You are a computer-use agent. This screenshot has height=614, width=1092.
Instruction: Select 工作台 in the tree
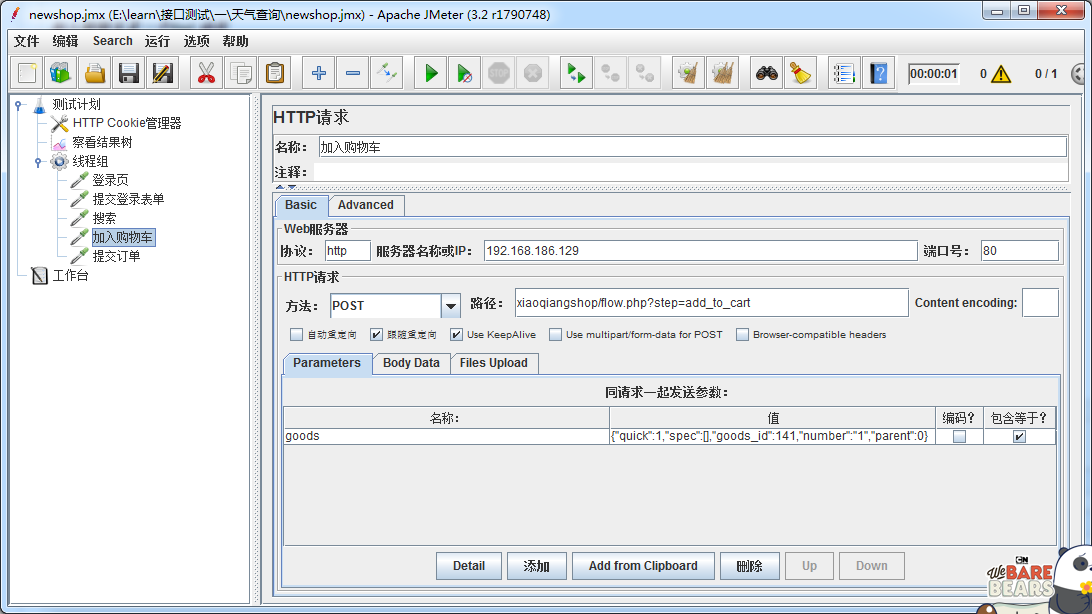pyautogui.click(x=70, y=276)
